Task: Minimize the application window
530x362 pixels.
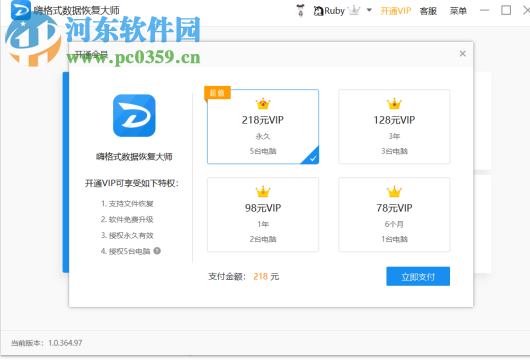Action: tap(484, 10)
